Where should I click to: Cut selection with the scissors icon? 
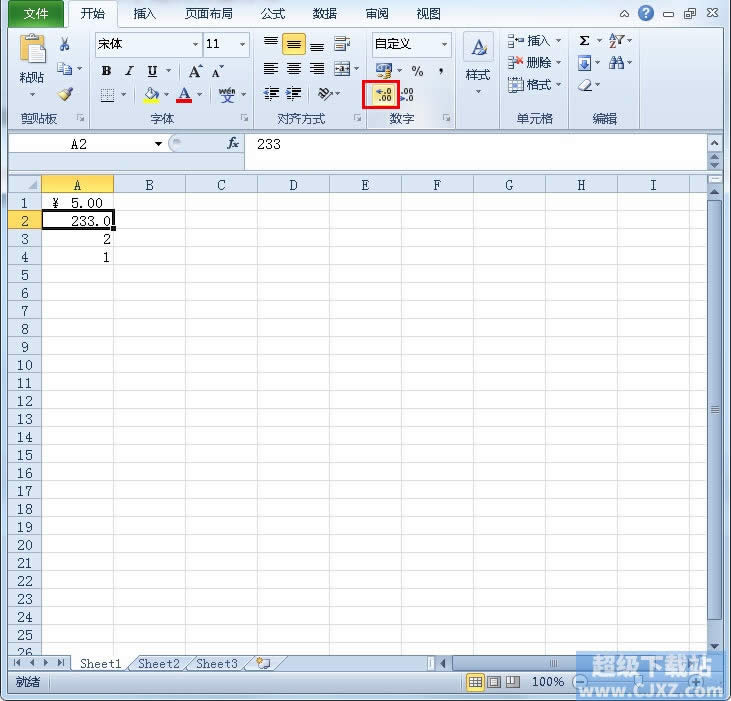pyautogui.click(x=65, y=44)
